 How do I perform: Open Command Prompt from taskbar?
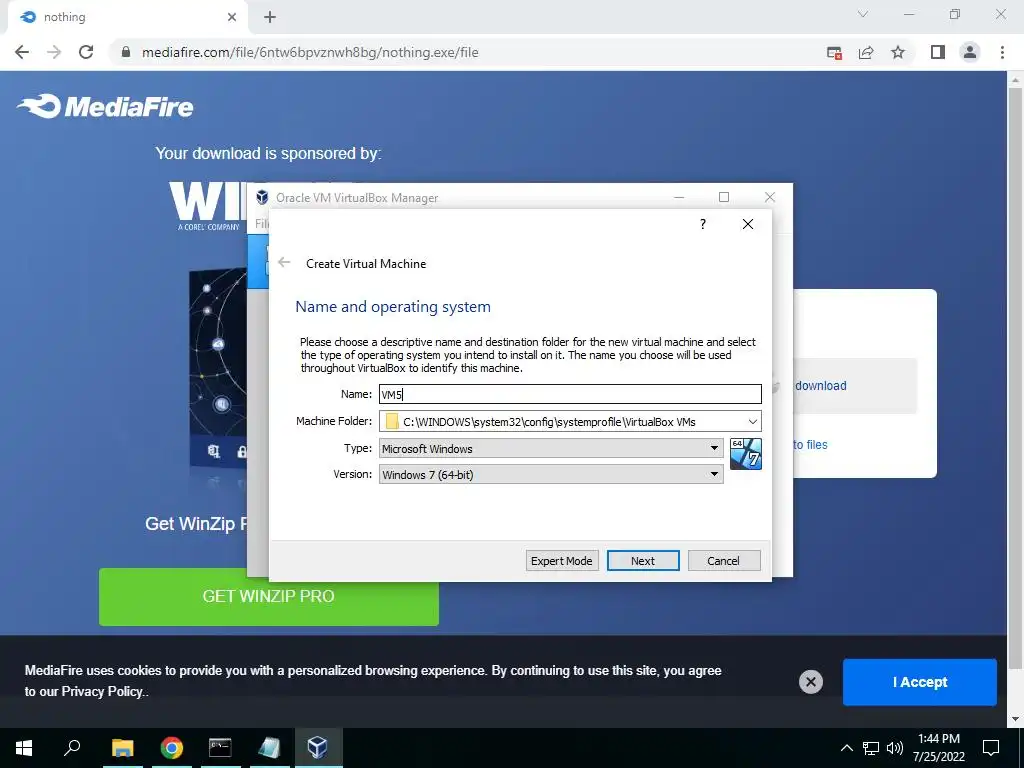tap(220, 747)
